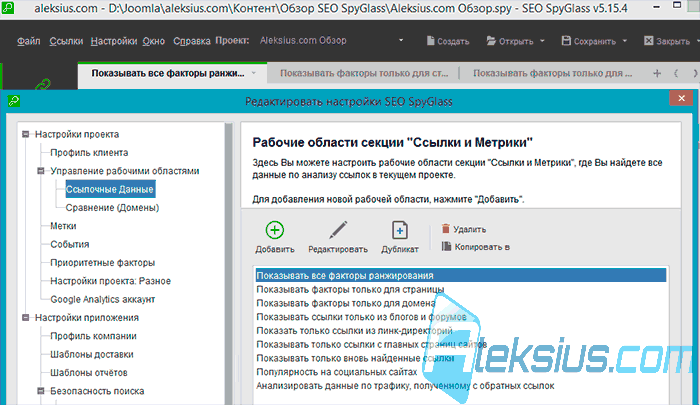
Task: Add new workspace tab with plus icon
Action: pyautogui.click(x=657, y=73)
